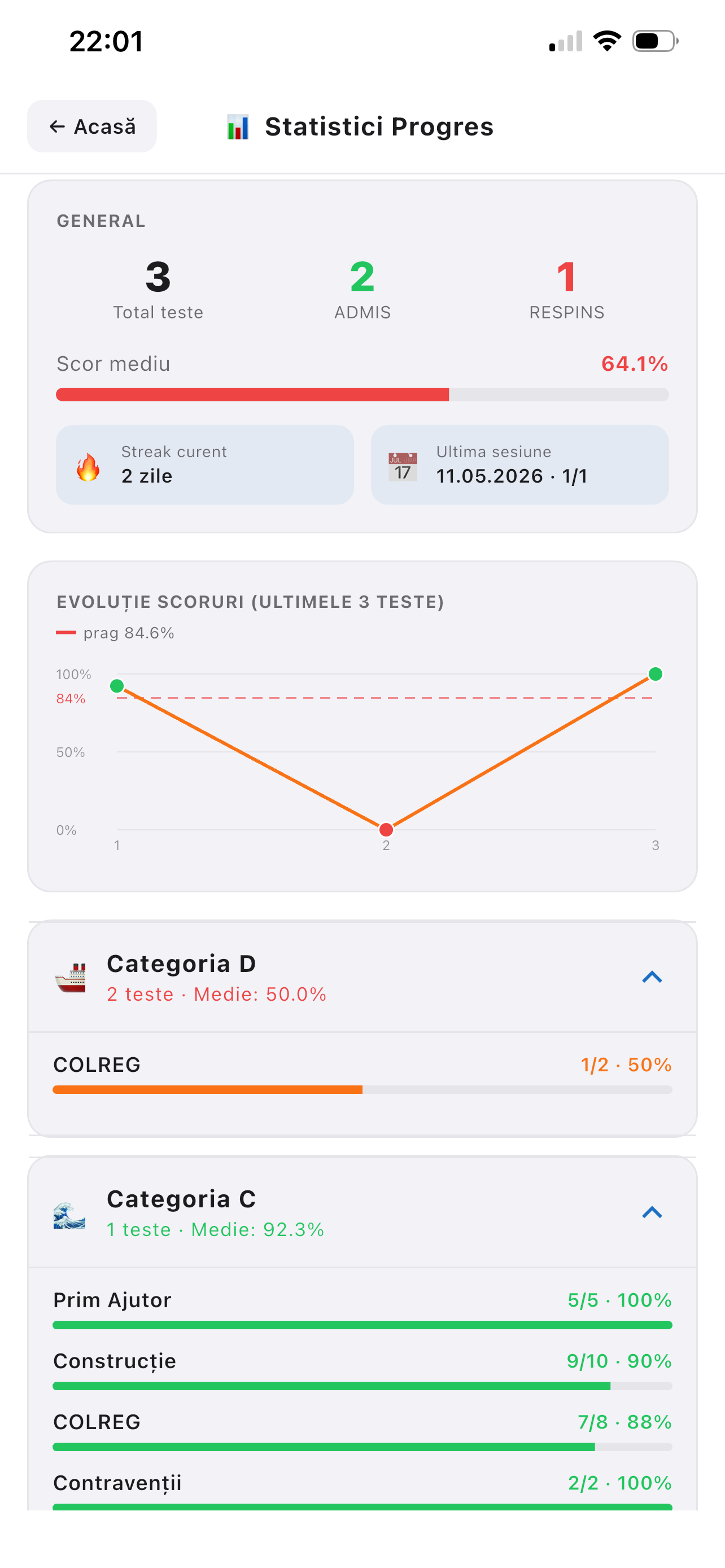725x1568 pixels.
Task: Open the Streak curent 2 zile card
Action: [x=204, y=465]
